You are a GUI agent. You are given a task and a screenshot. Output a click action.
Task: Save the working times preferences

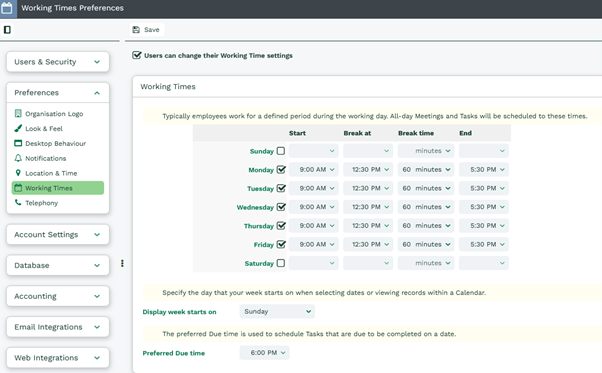(x=146, y=30)
